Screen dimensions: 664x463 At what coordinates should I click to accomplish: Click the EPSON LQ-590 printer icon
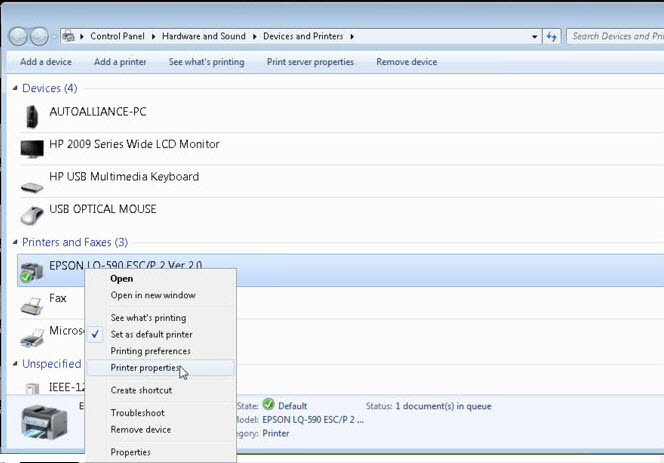click(32, 269)
